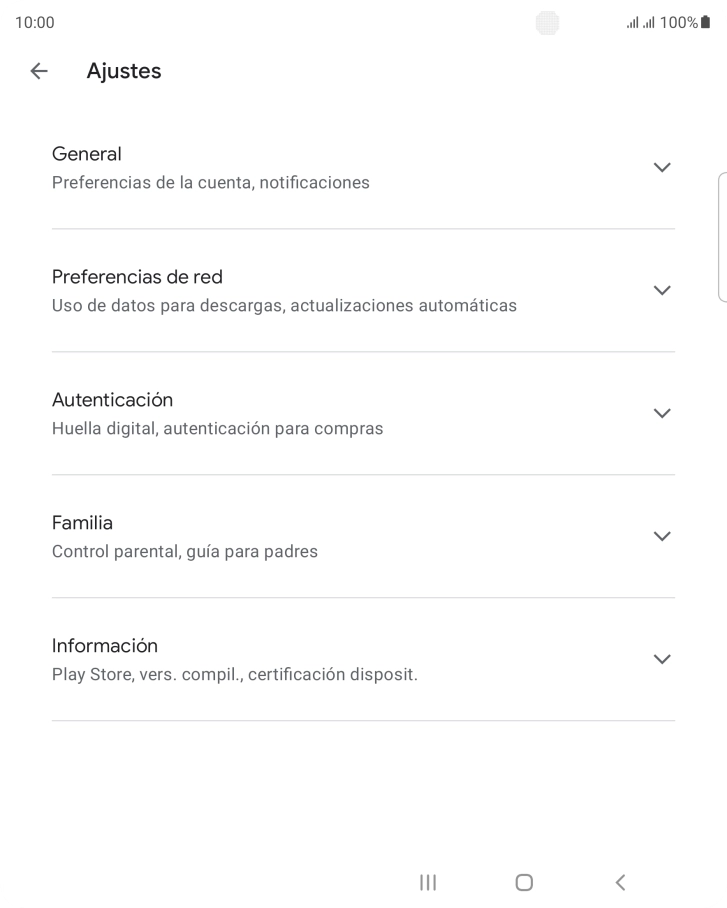Viewport: 727px width, 908px height.
Task: Expand the Información section chevron
Action: [x=661, y=659]
